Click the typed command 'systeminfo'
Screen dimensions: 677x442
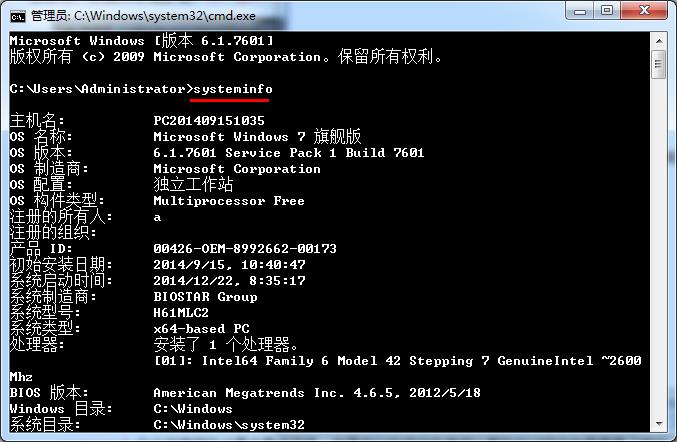point(233,89)
